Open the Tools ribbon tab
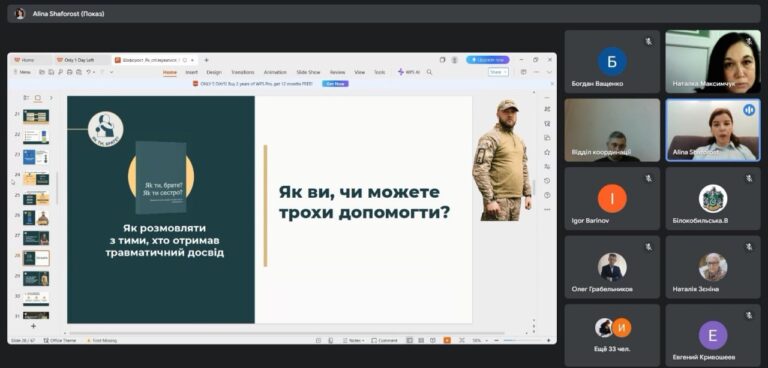 point(380,72)
